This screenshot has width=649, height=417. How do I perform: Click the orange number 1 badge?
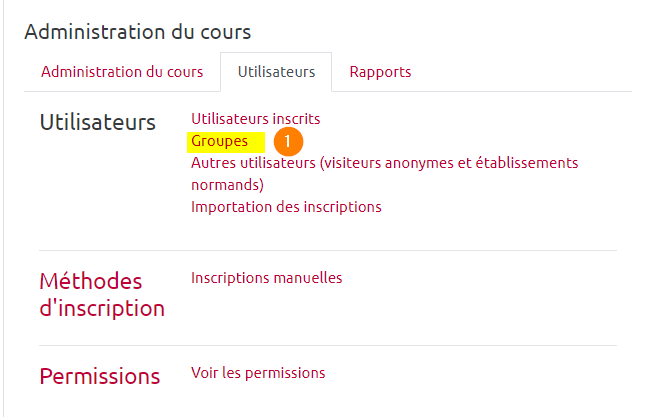pos(288,142)
